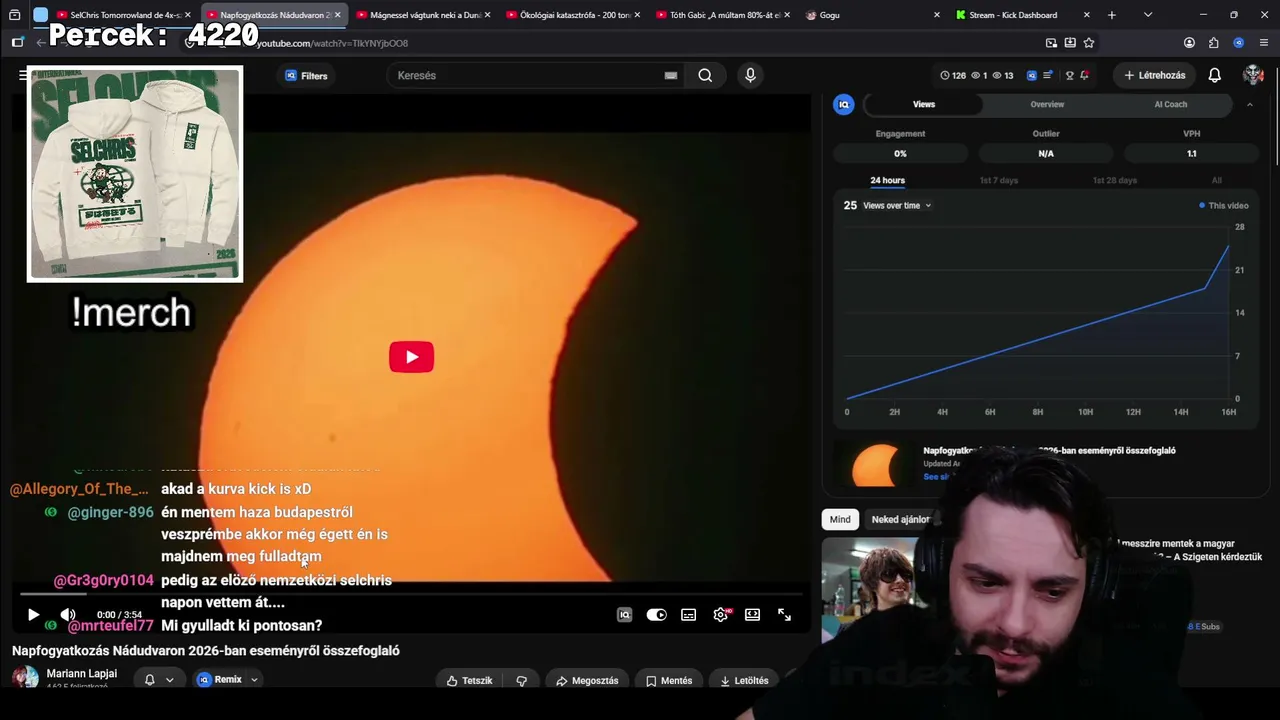This screenshot has width=1280, height=720.
Task: Open the vidIQ alerts bell with red dot
Action: pos(1084,75)
